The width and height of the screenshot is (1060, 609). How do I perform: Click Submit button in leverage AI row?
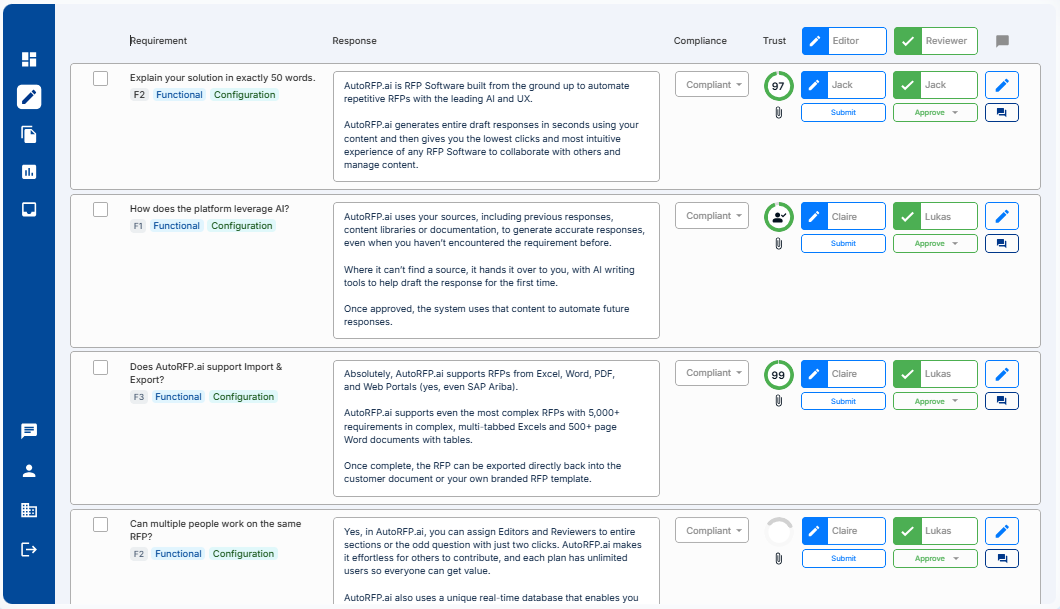tap(844, 243)
